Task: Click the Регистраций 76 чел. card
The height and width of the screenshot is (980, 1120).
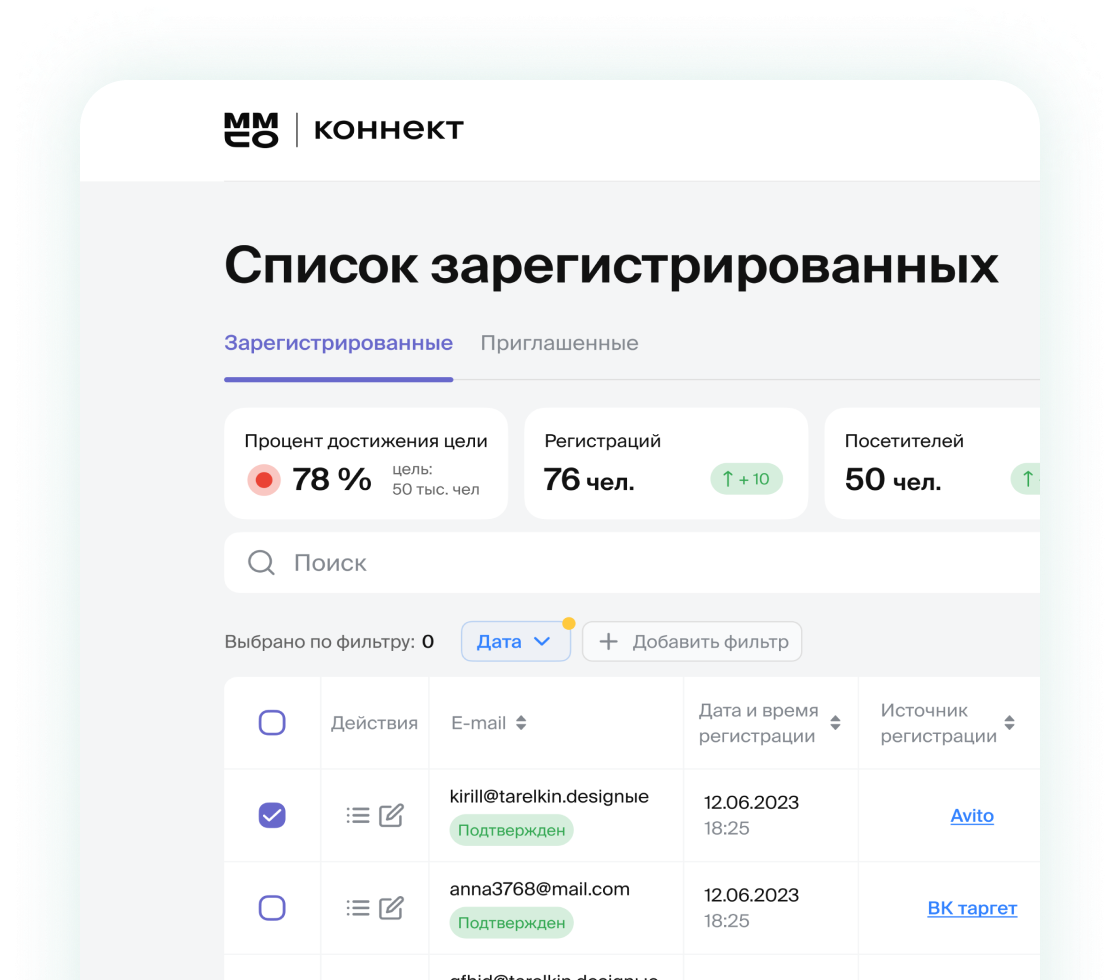Action: (x=666, y=464)
